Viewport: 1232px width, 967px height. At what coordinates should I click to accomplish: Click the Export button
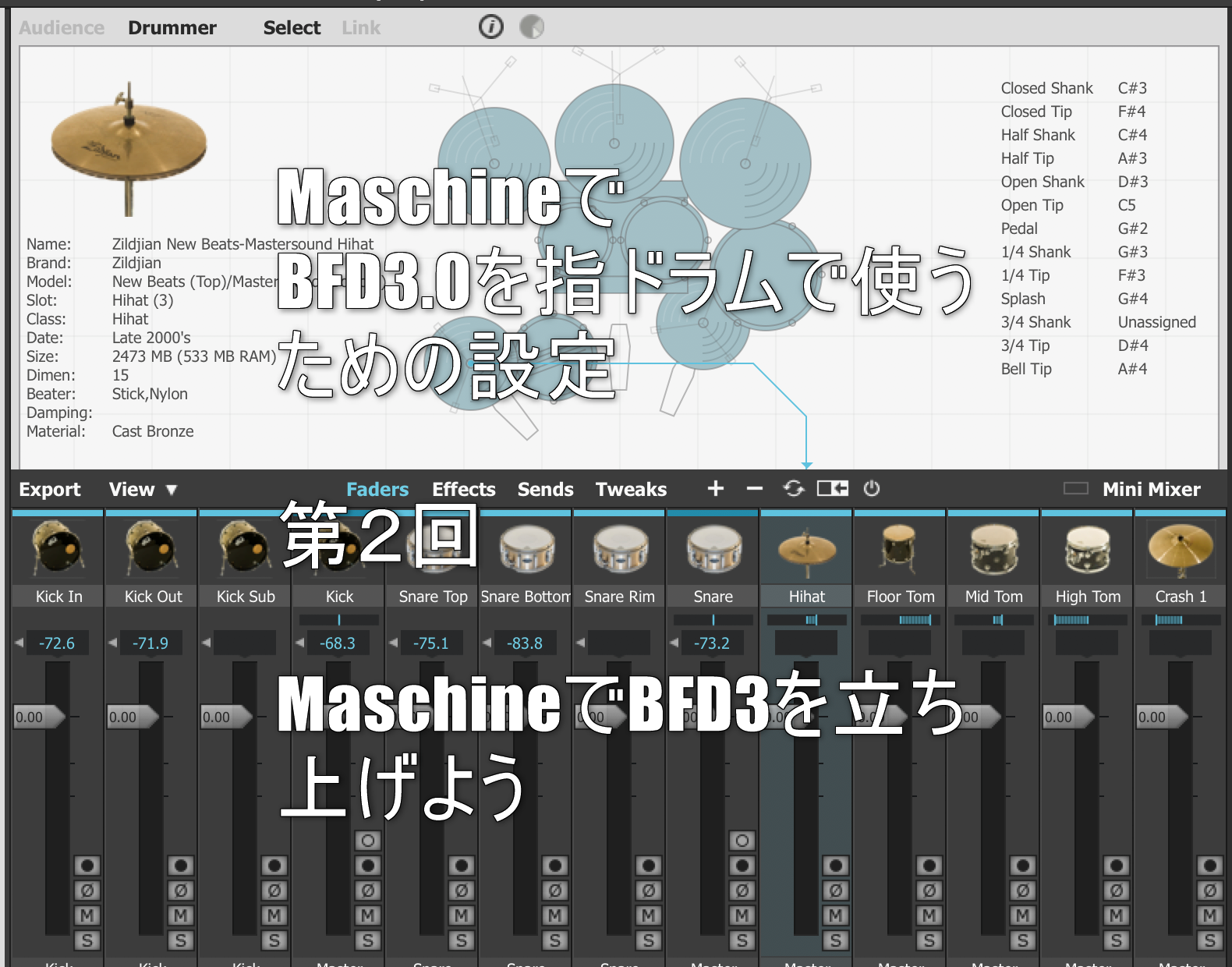(x=50, y=490)
